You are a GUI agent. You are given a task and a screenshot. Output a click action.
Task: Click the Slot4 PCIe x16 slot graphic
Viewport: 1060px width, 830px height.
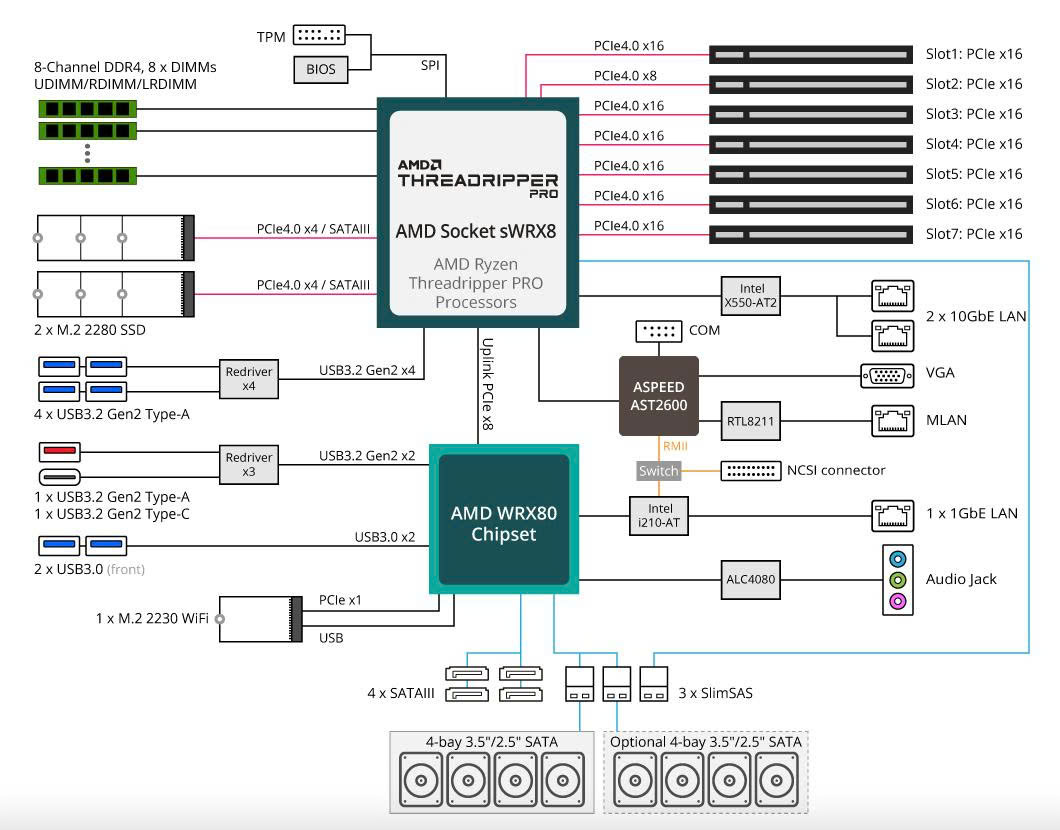tap(811, 145)
